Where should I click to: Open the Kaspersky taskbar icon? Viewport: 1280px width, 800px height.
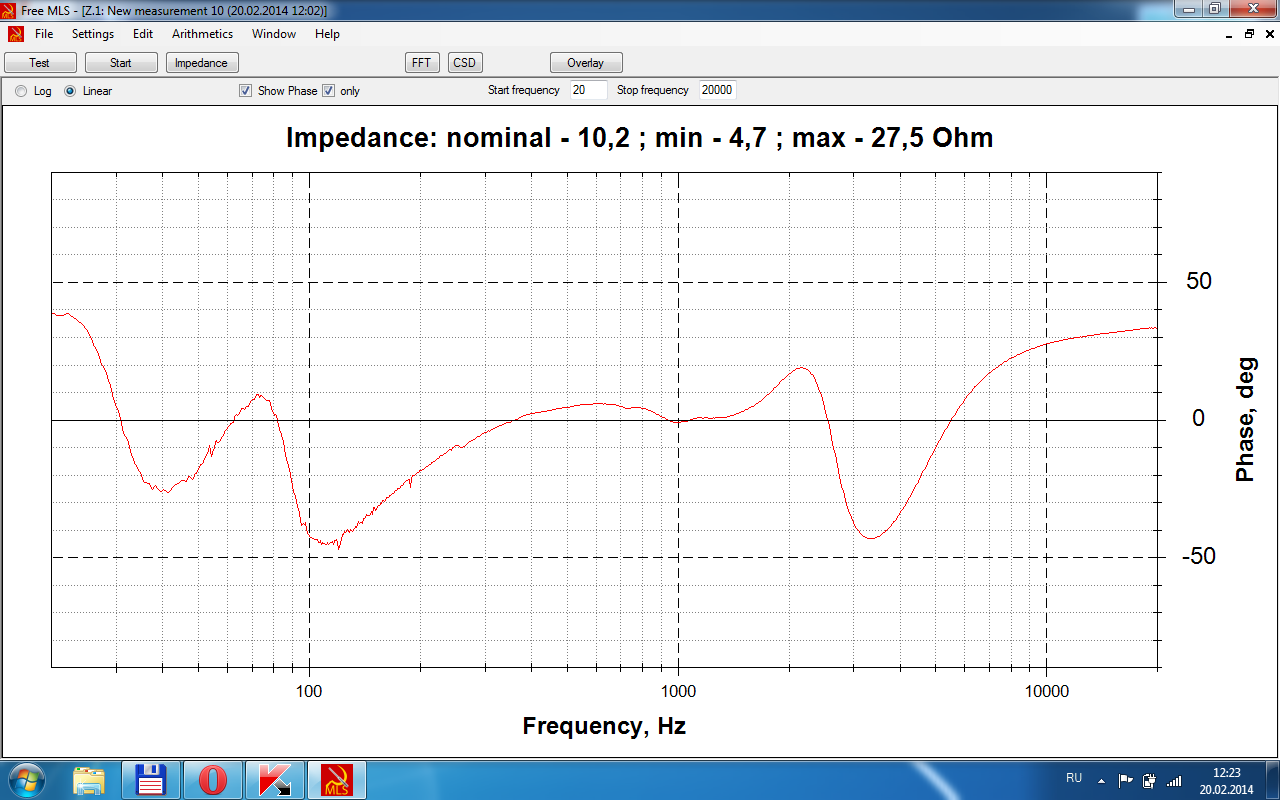pos(275,780)
